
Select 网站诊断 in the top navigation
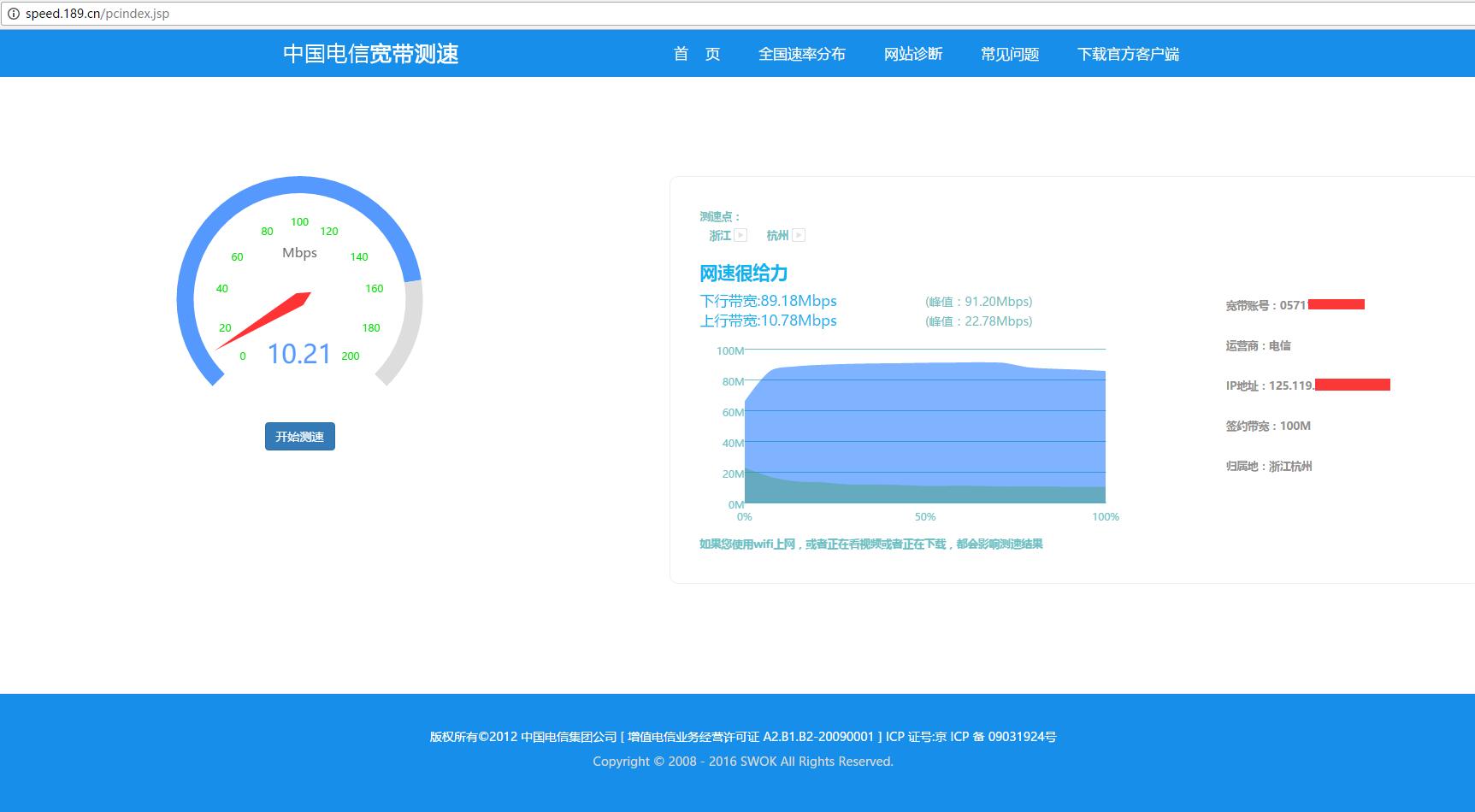tap(912, 54)
